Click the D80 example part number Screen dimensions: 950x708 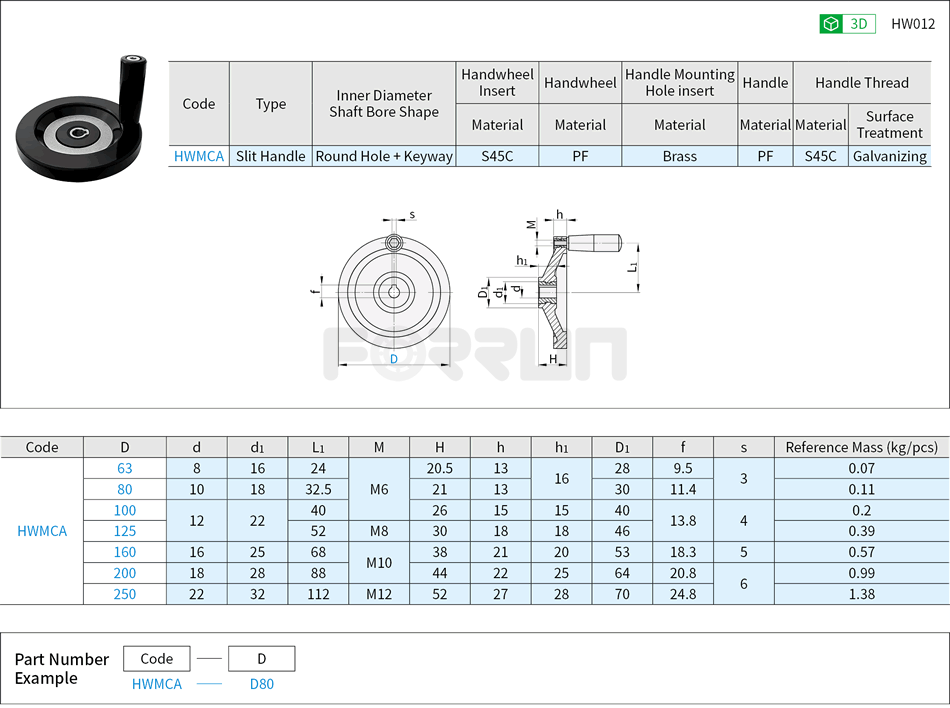tap(261, 684)
